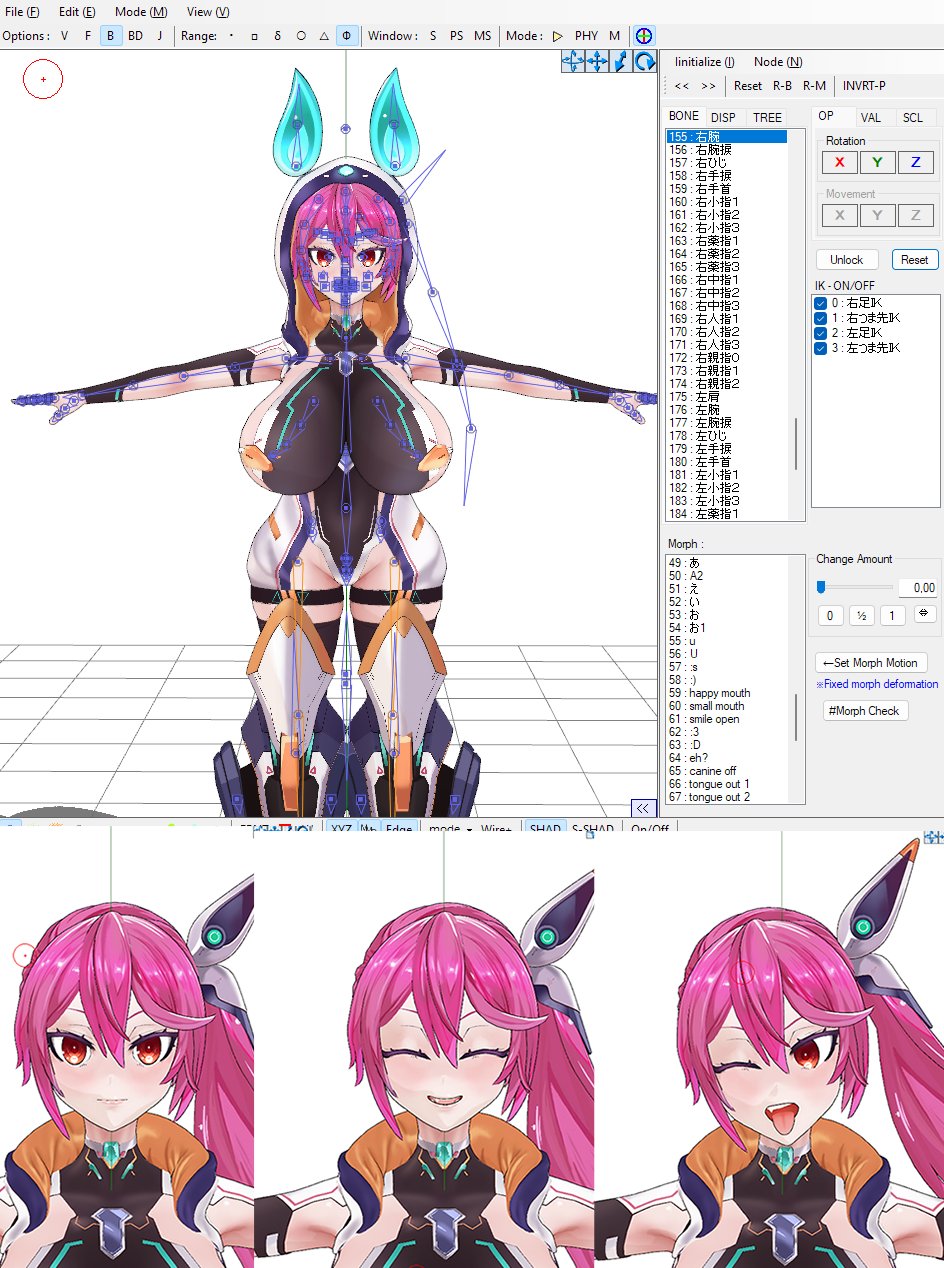Switch to the TREE tab
This screenshot has width=944, height=1268.
[x=767, y=118]
